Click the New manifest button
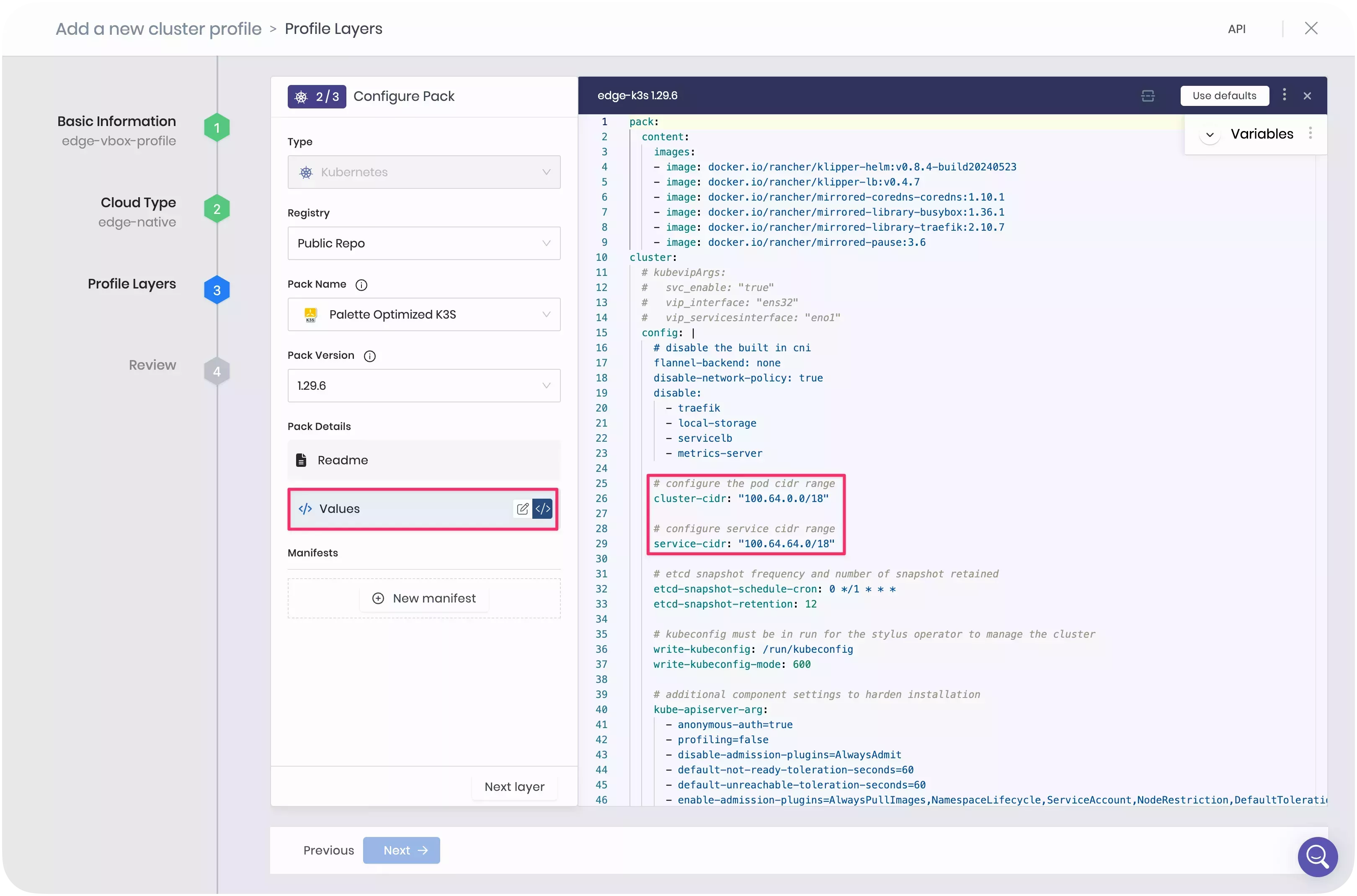The width and height of the screenshot is (1357, 896). click(x=424, y=598)
